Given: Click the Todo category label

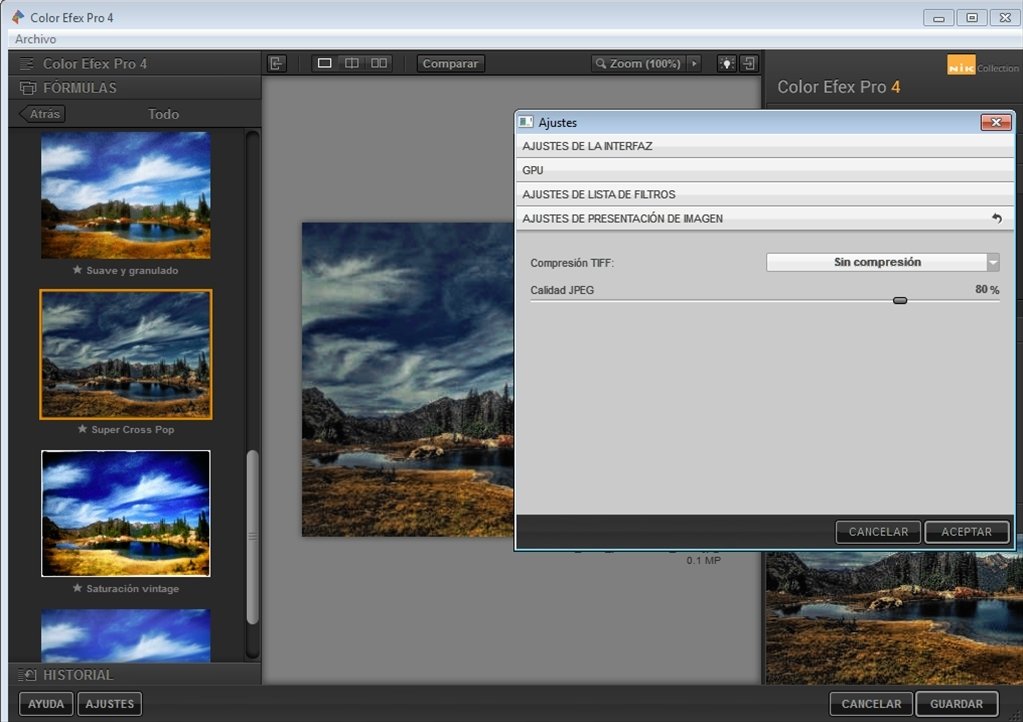Looking at the screenshot, I should [x=163, y=114].
